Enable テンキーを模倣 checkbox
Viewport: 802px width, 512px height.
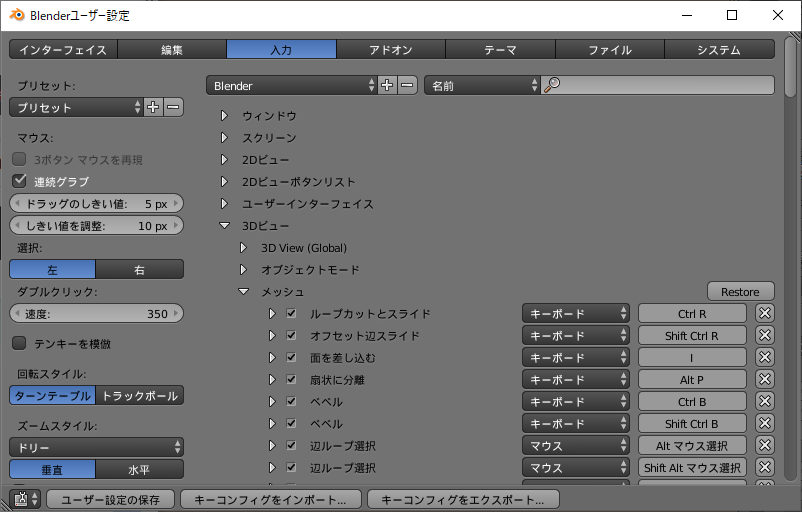coord(19,343)
